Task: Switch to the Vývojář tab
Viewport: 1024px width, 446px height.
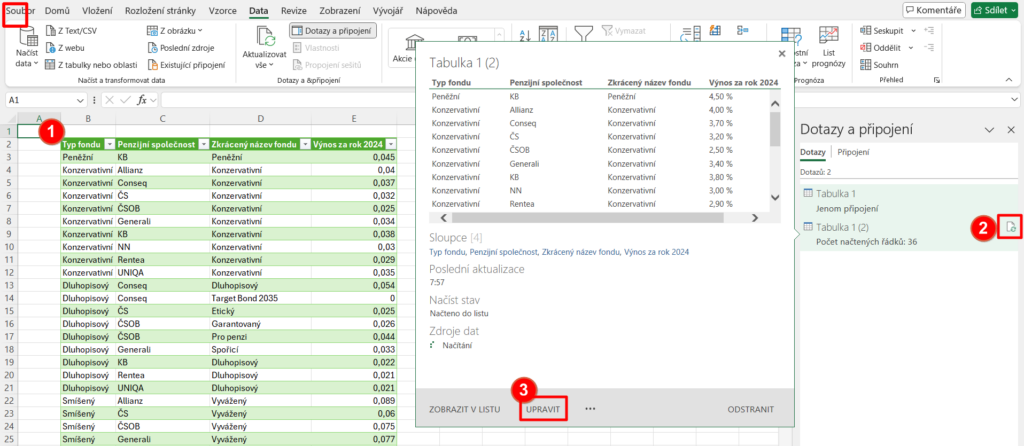Action: [387, 11]
